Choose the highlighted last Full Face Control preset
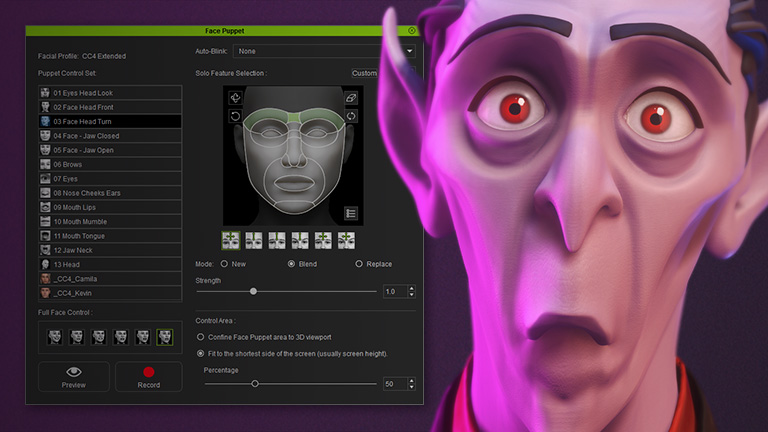 point(164,337)
